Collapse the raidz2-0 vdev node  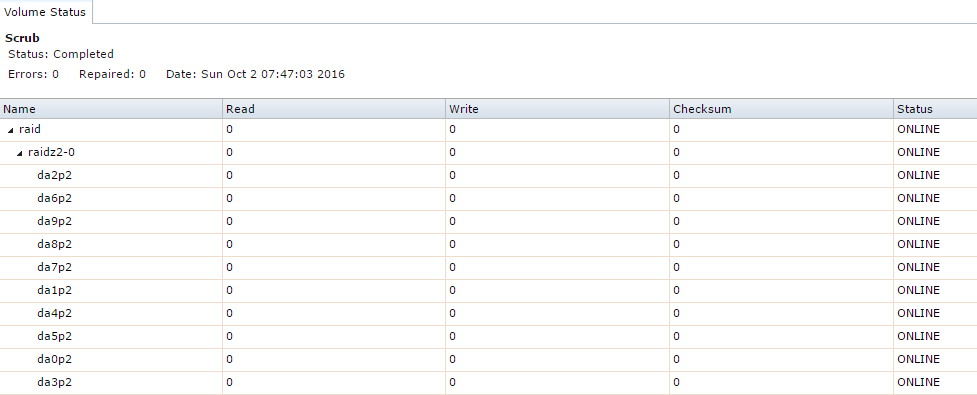point(20,153)
